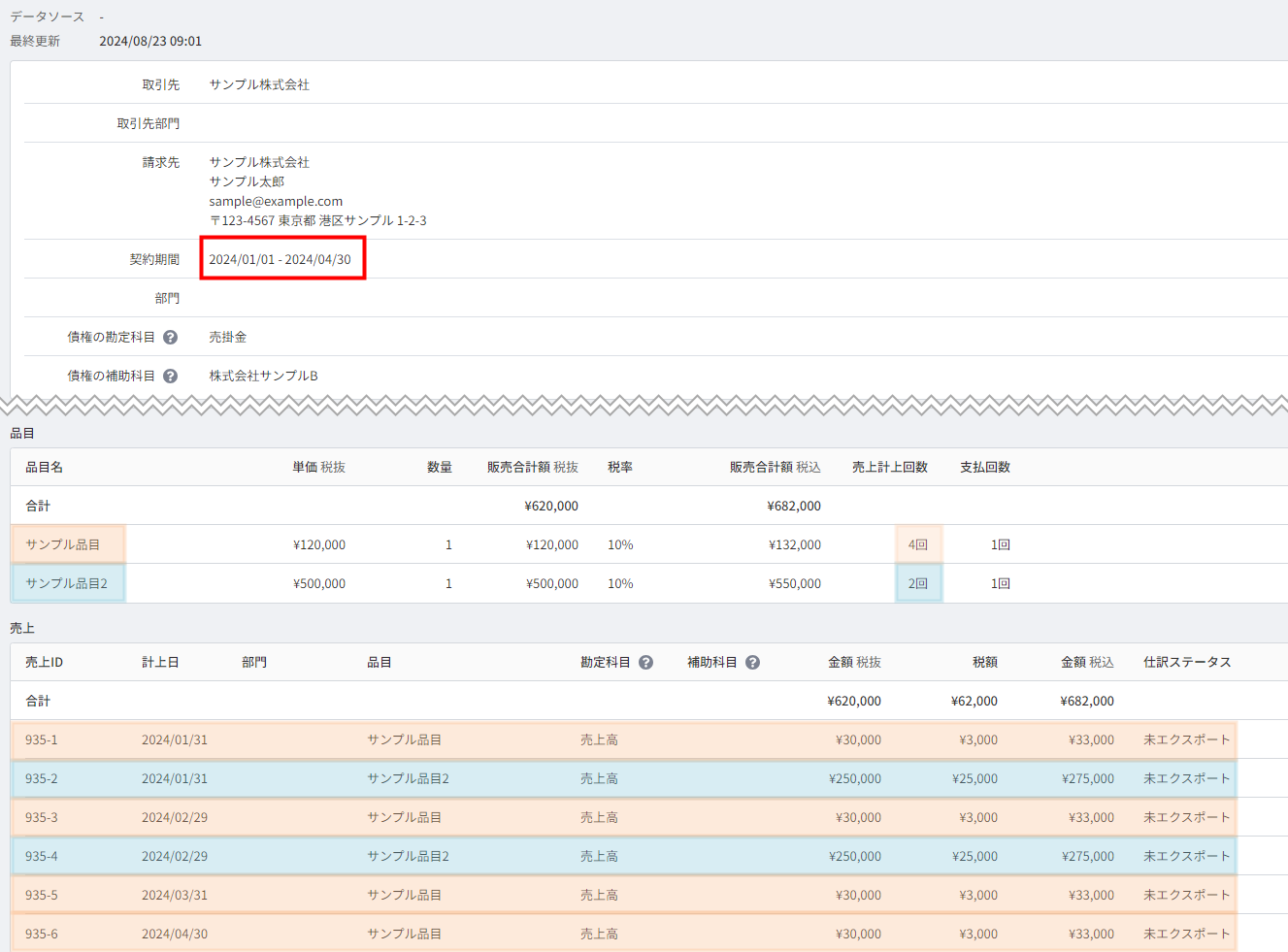
Task: Select email sample@example.com
Action: [x=276, y=201]
